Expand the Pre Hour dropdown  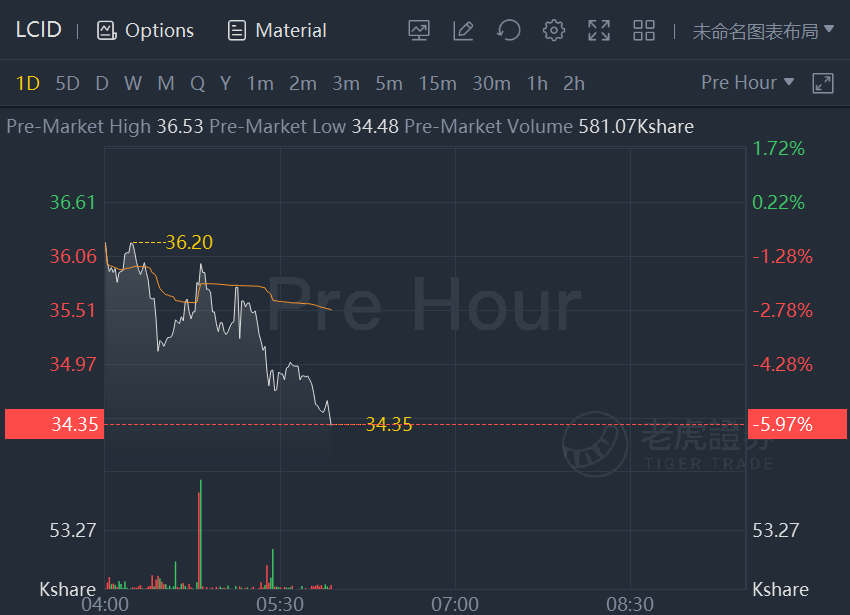point(747,82)
